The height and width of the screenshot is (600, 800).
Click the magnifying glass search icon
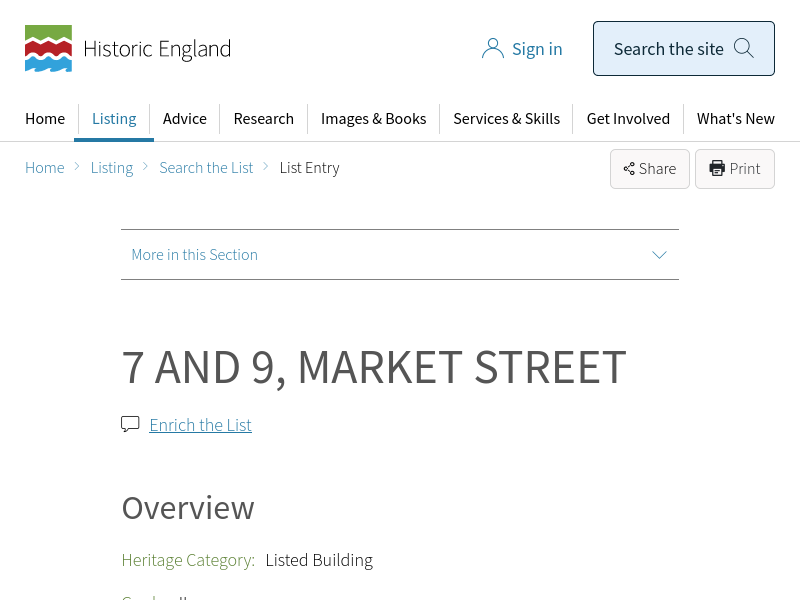(744, 48)
